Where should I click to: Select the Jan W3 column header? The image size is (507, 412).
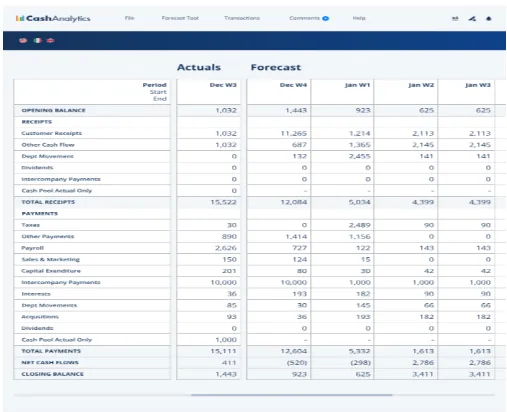pyautogui.click(x=478, y=85)
